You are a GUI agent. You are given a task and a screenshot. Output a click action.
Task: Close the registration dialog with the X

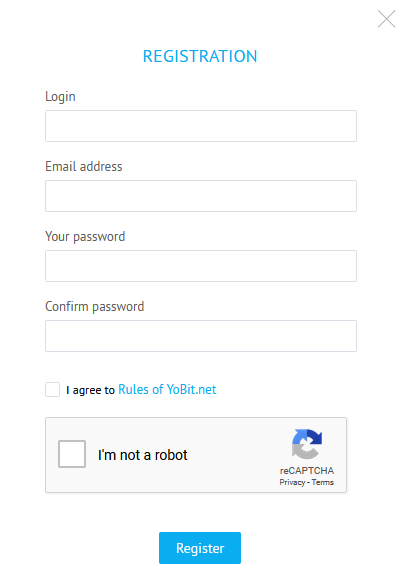387,19
